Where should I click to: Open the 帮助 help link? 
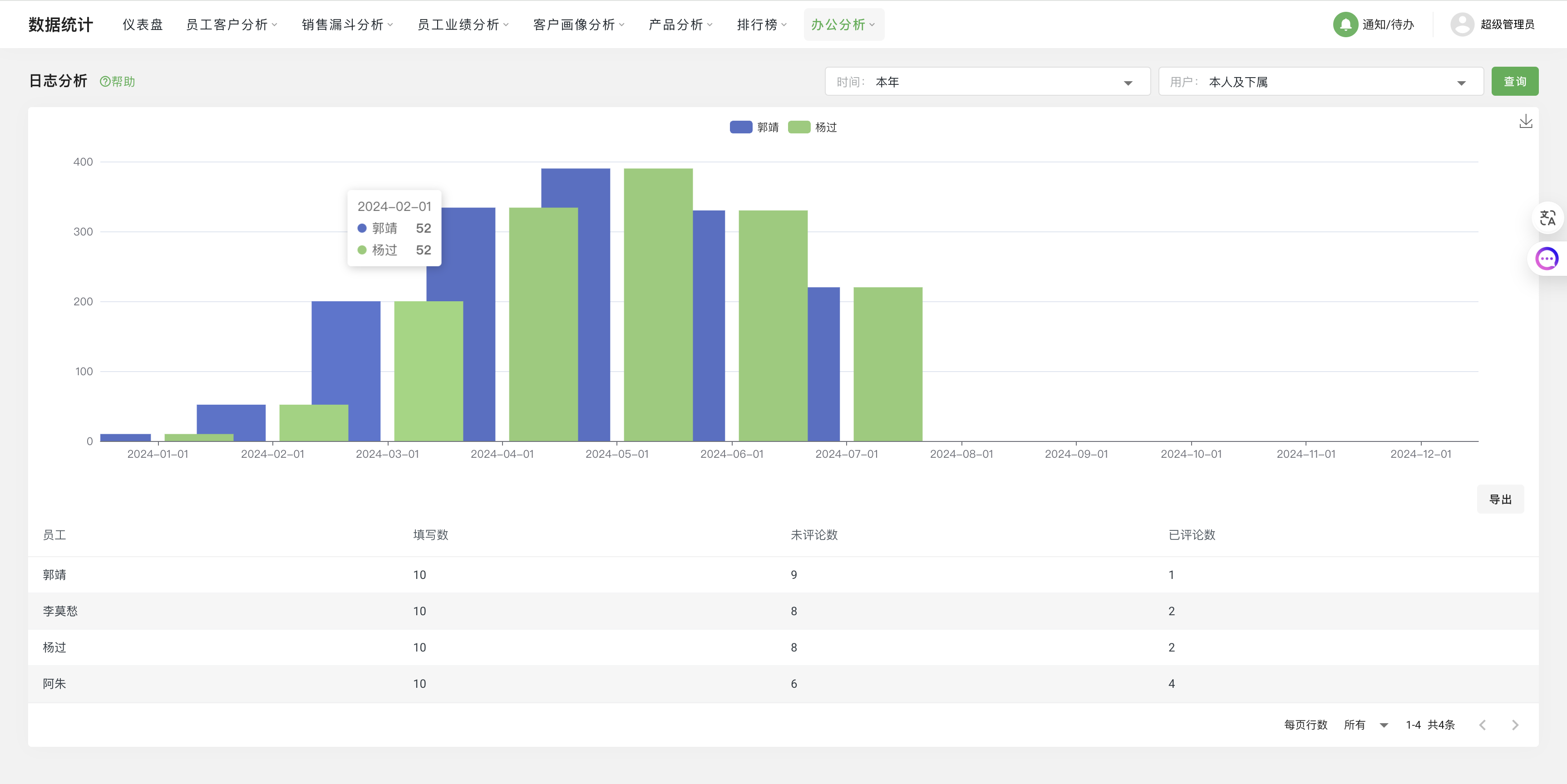click(118, 82)
